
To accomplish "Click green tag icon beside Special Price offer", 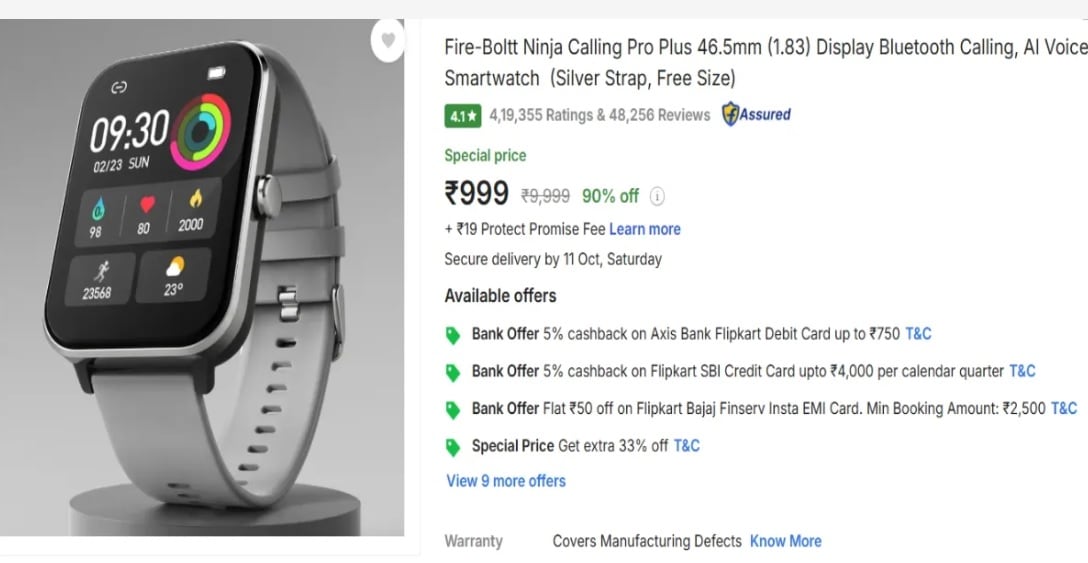I will [x=453, y=446].
